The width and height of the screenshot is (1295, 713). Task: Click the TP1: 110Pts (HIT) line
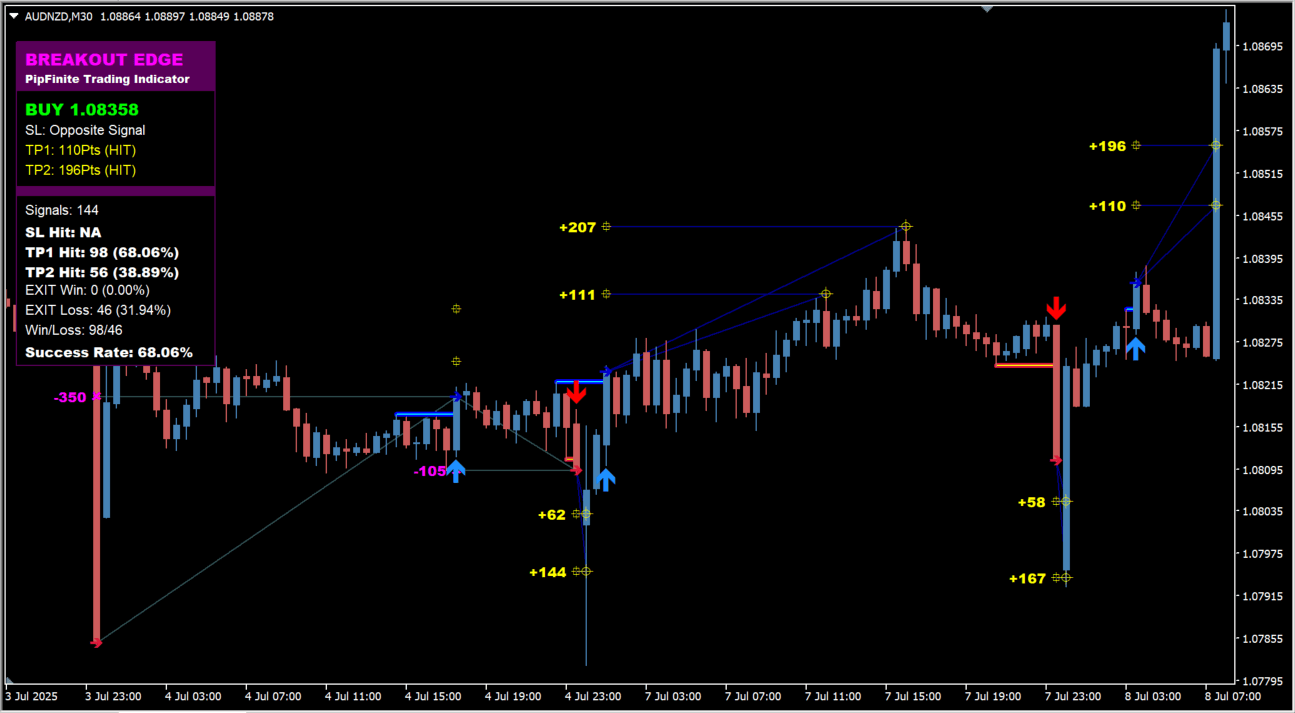pos(80,150)
